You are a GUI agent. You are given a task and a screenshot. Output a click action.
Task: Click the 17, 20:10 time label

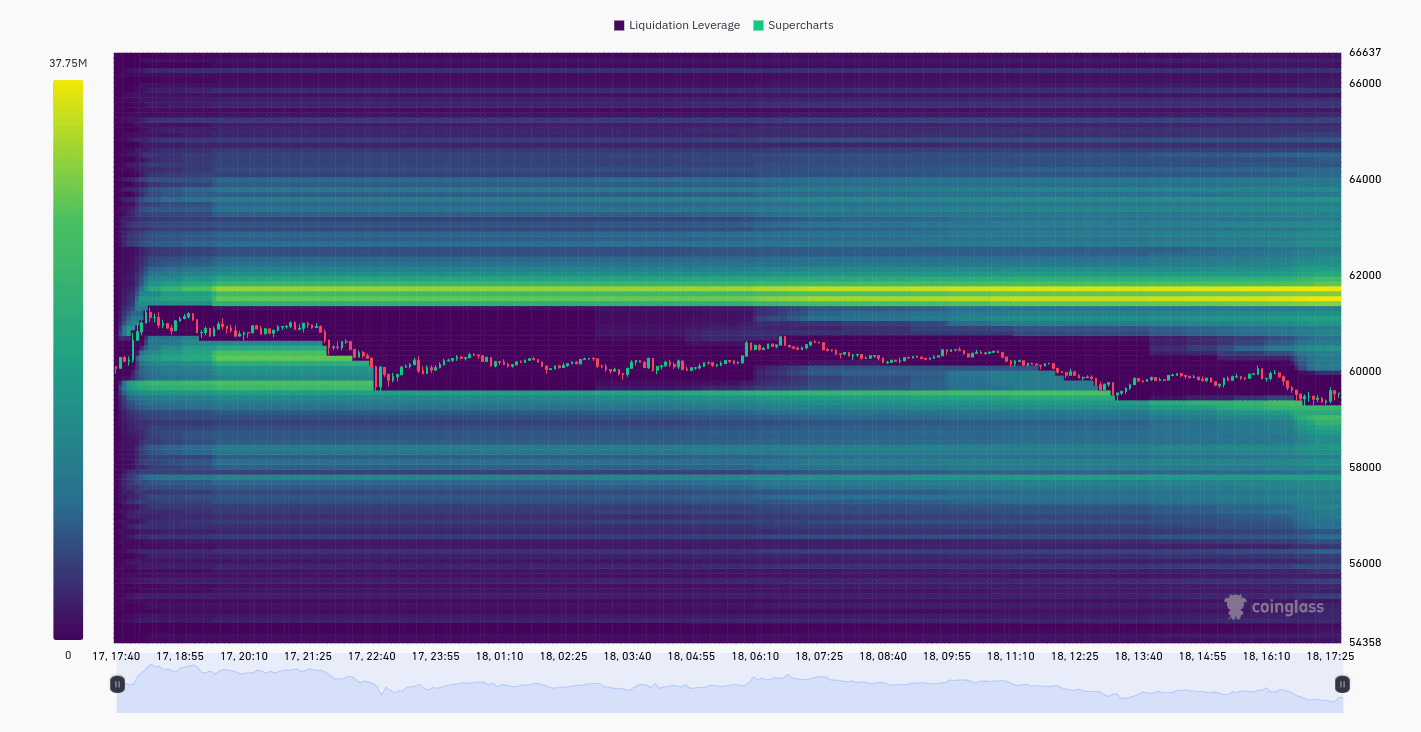244,656
